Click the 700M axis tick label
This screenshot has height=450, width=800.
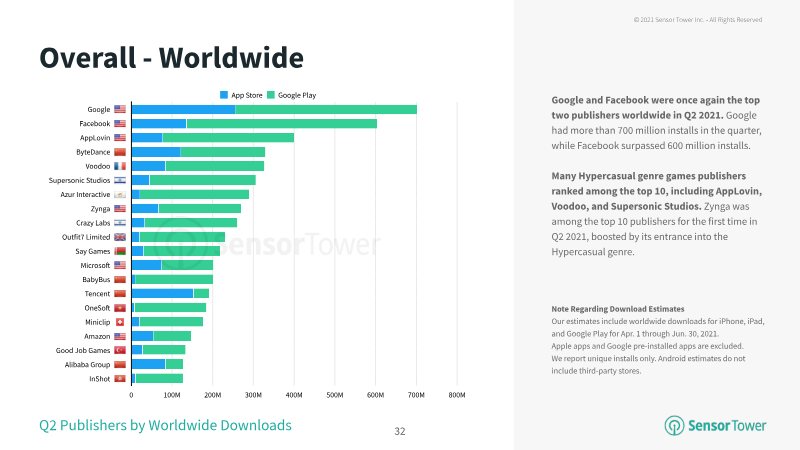coord(416,395)
